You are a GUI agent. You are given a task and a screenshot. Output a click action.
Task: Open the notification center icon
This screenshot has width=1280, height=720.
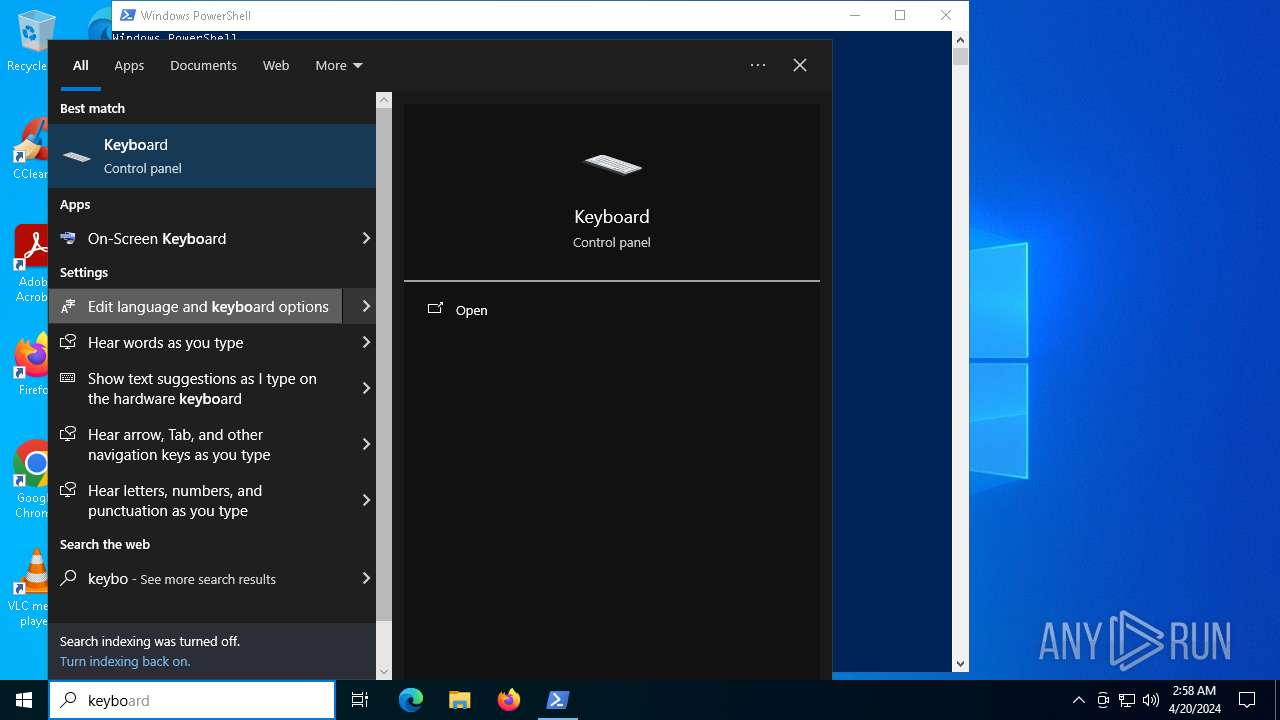pyautogui.click(x=1247, y=700)
